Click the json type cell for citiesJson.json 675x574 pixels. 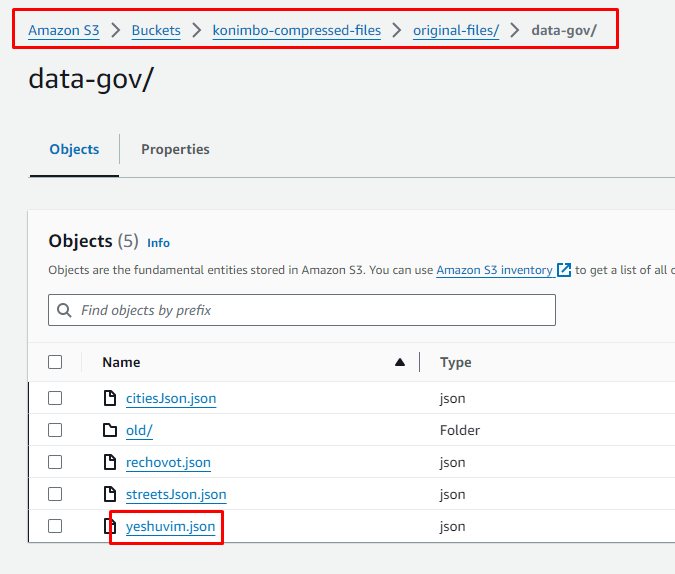pyautogui.click(x=452, y=398)
